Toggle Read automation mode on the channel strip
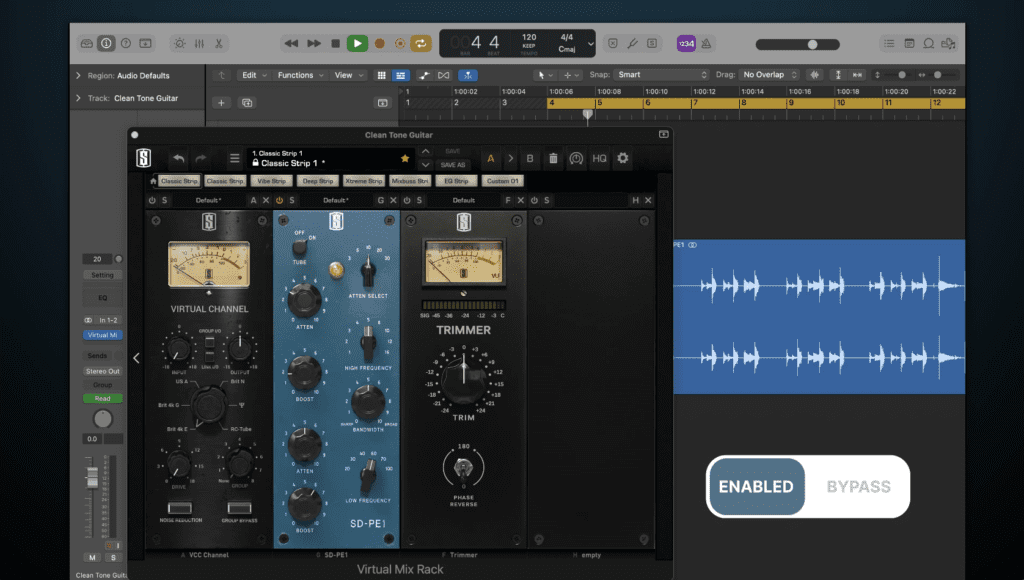 coord(103,398)
